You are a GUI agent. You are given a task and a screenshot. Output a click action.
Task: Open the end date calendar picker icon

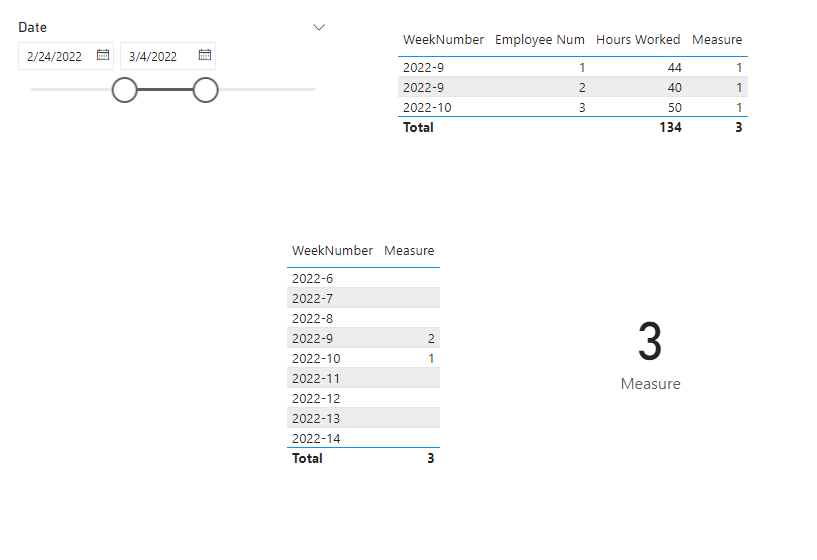205,55
